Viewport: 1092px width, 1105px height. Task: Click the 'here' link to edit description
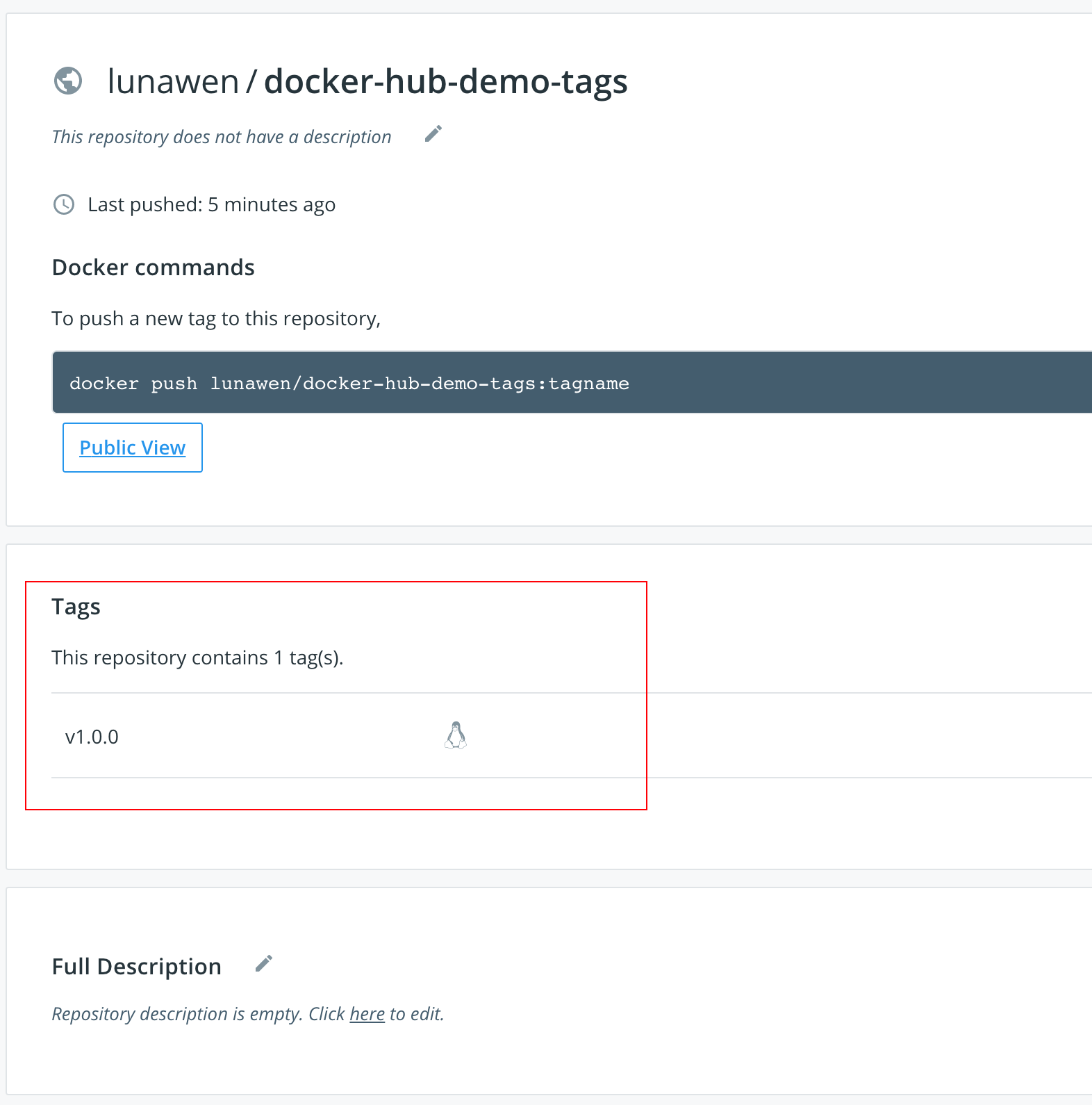(367, 1014)
